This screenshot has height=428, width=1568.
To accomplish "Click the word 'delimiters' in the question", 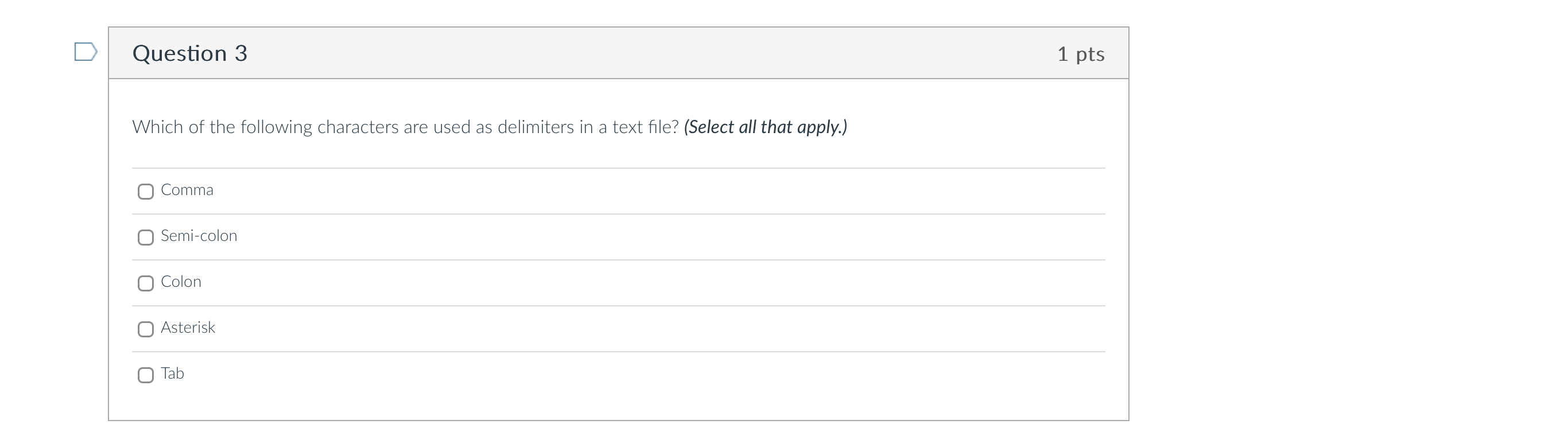I will tap(535, 127).
